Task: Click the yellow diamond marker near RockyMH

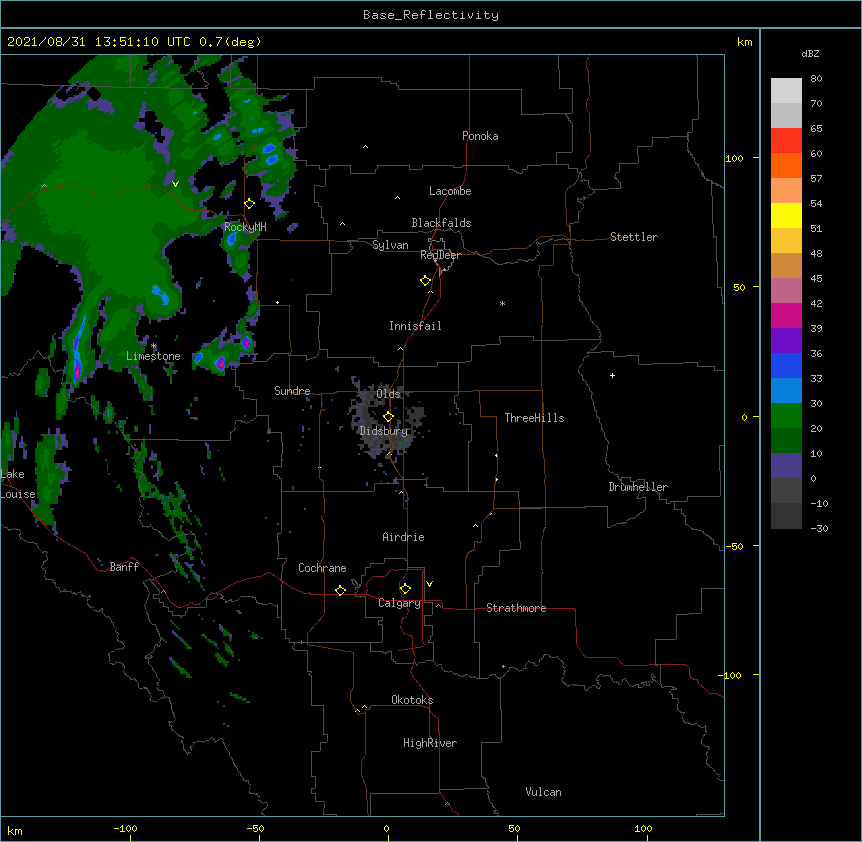Action: [x=250, y=204]
